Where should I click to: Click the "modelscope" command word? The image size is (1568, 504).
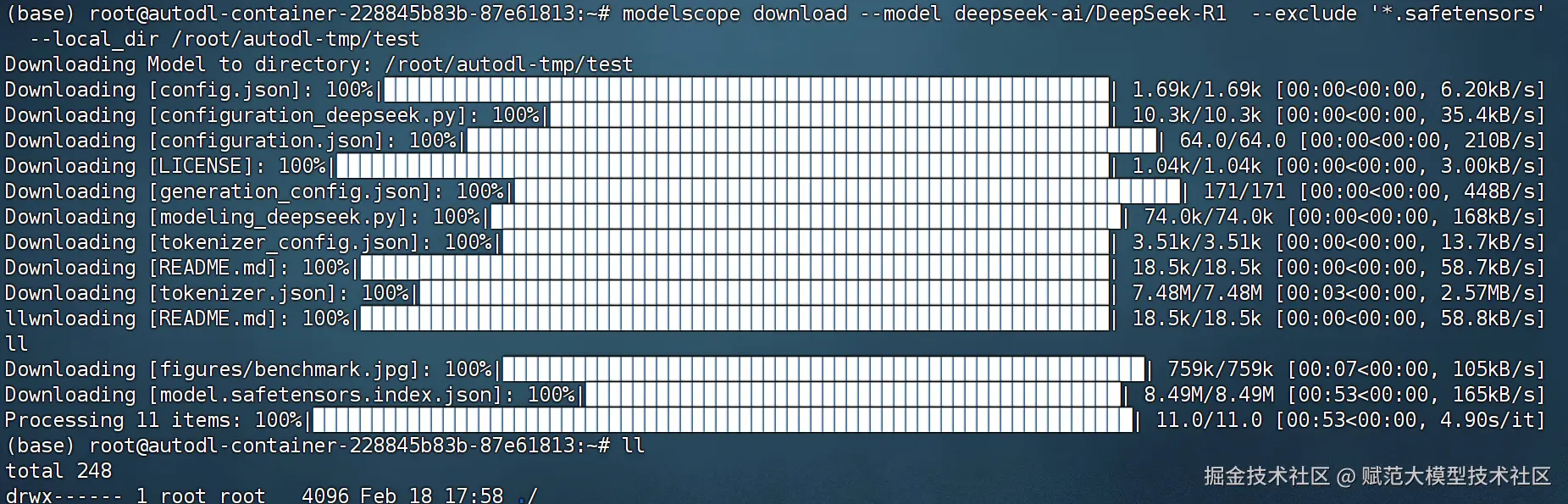point(681,14)
